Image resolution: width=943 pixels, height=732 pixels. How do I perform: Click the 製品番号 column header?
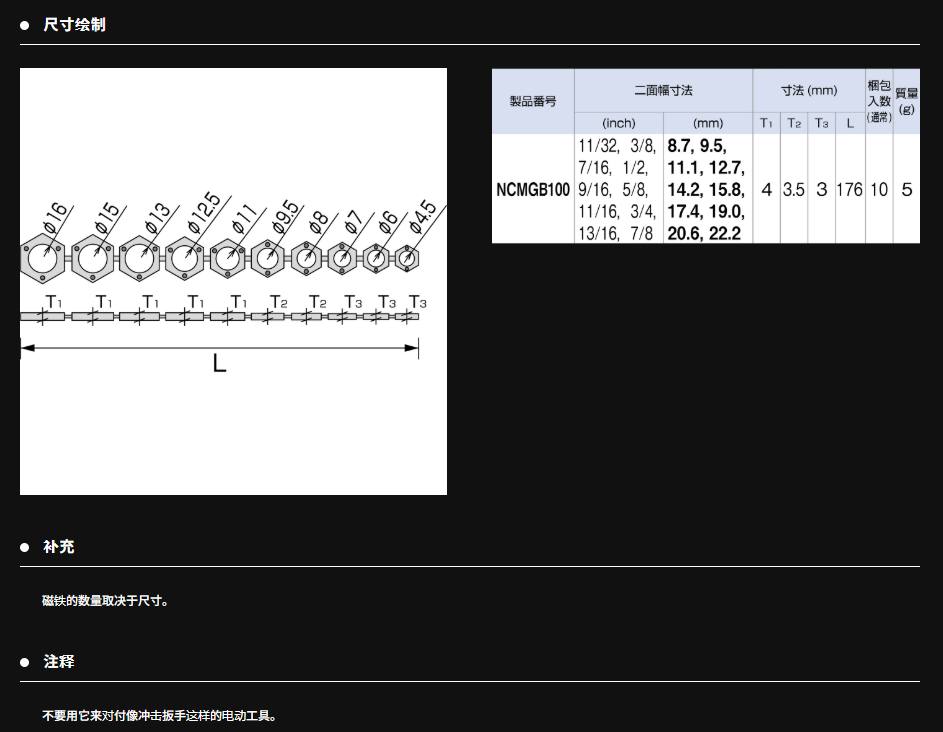(x=533, y=101)
